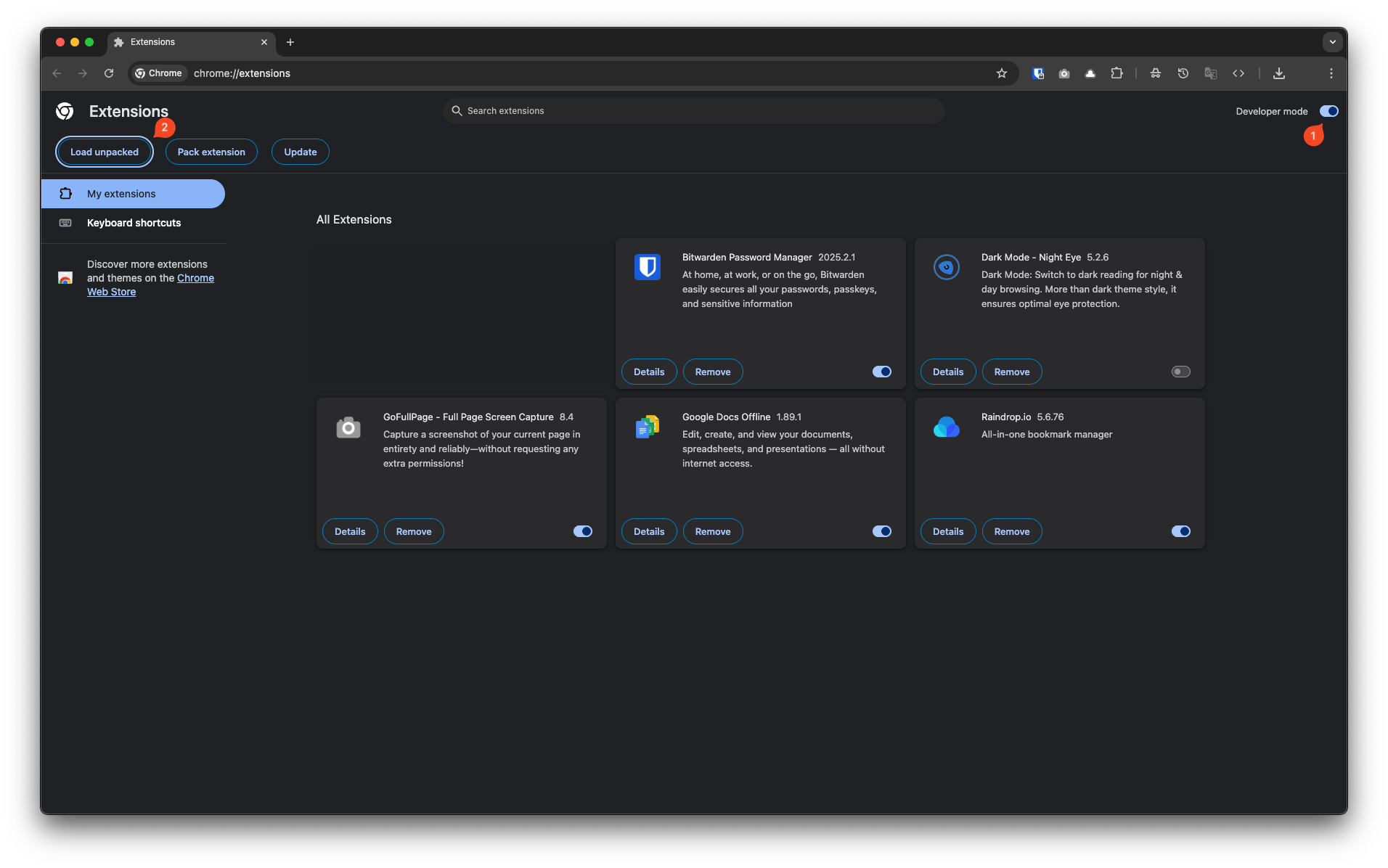The image size is (1388, 868).
Task: Open Details for Dark Mode - Night Eye
Action: pyautogui.click(x=948, y=372)
